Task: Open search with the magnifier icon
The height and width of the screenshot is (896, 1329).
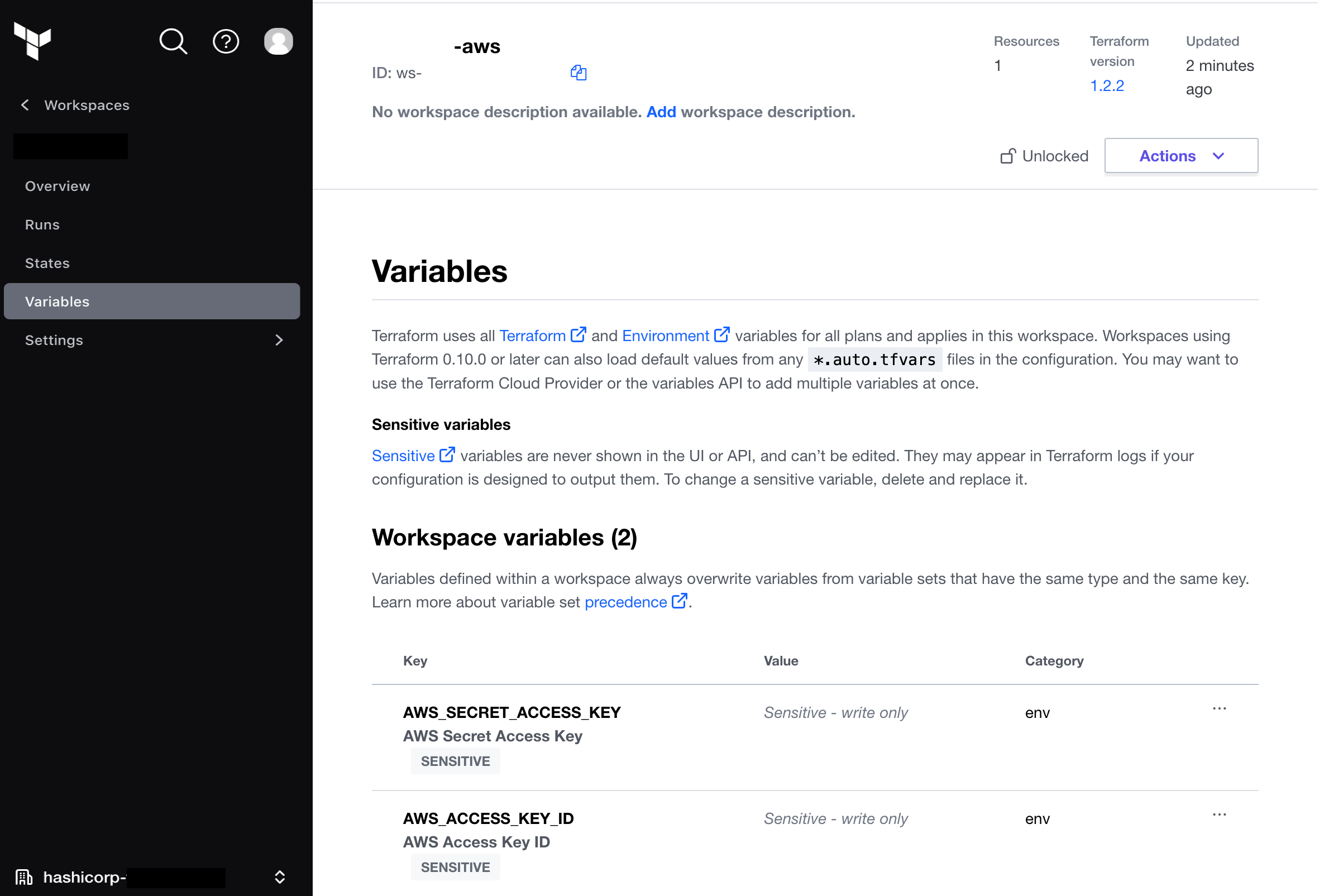Action: pos(173,41)
